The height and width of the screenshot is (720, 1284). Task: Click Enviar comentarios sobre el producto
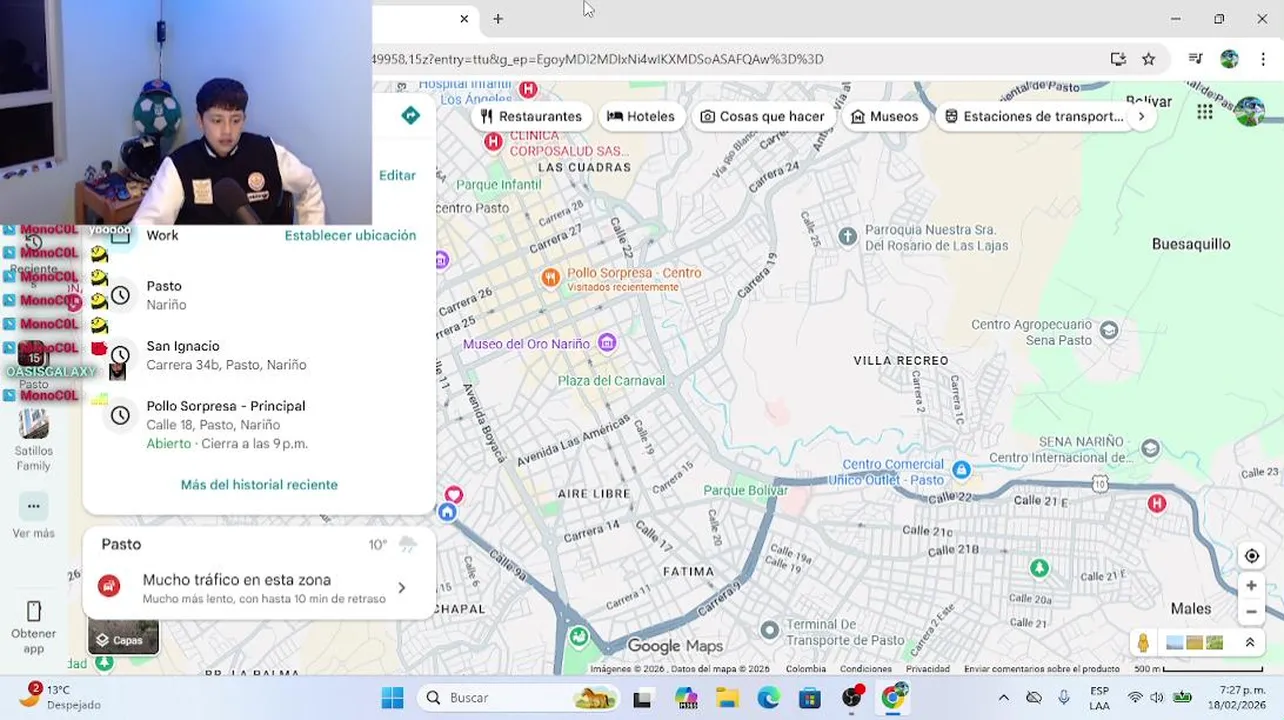coord(1042,669)
